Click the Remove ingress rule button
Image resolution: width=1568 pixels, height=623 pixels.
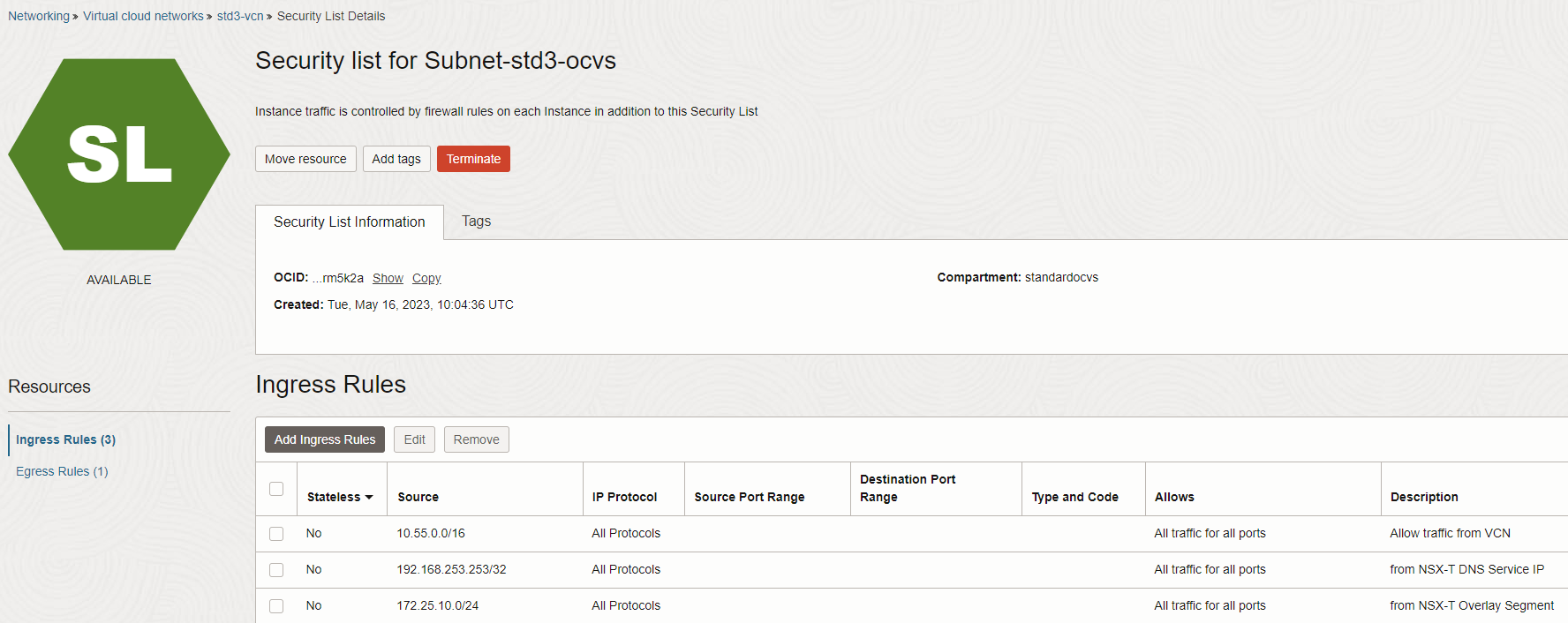476,439
